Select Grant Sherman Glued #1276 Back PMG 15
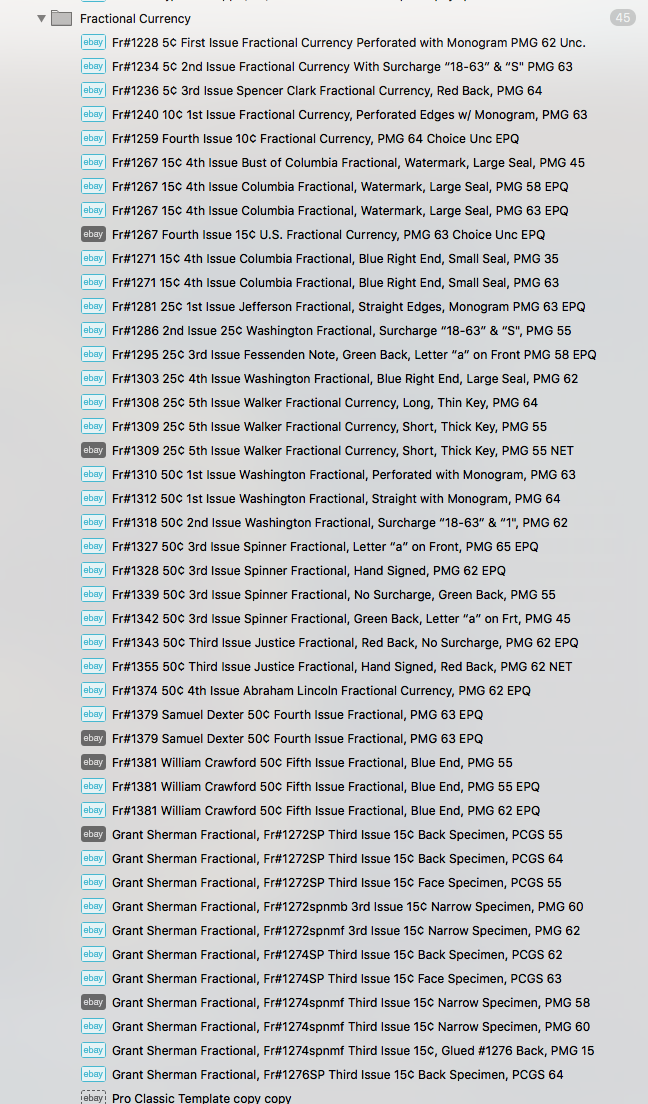Screen dimensions: 648x1104 tap(353, 1050)
